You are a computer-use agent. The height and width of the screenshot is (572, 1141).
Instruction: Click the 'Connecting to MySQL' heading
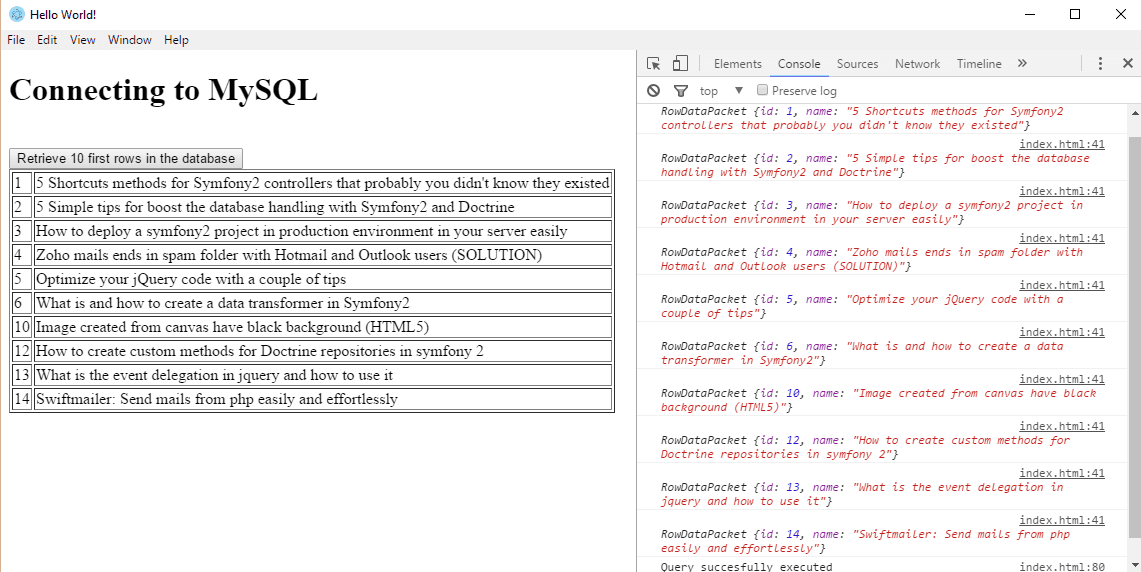[x=163, y=90]
